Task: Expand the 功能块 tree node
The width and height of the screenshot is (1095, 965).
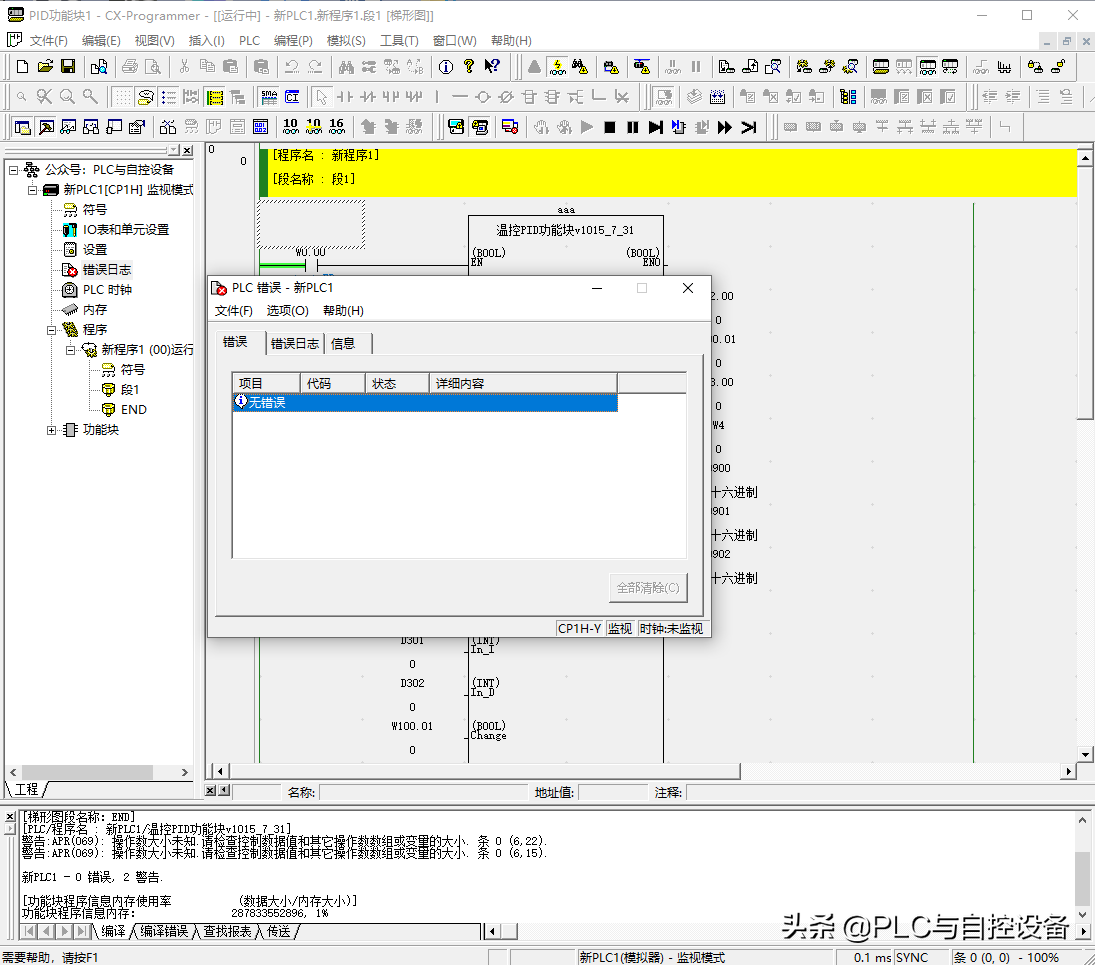Action: pyautogui.click(x=51, y=431)
